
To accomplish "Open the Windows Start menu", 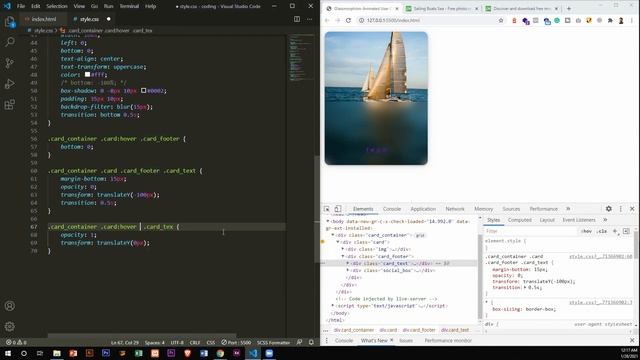I will pyautogui.click(x=8, y=353).
